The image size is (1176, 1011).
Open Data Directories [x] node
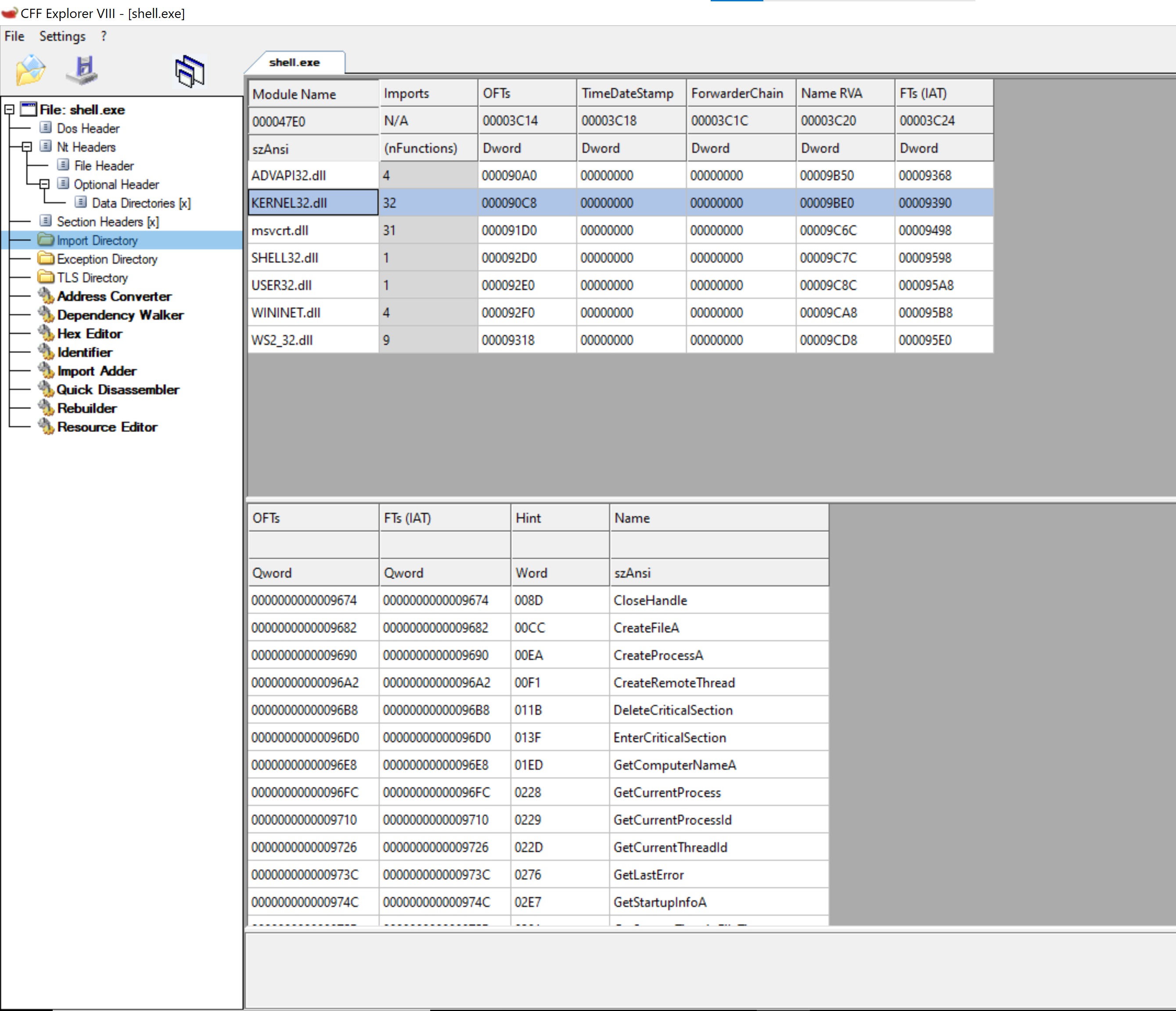pos(141,203)
